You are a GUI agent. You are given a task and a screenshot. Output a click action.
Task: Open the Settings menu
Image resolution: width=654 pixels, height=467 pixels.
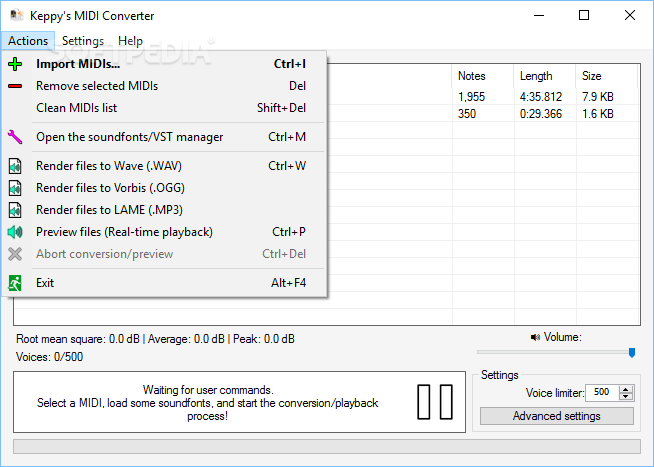pyautogui.click(x=83, y=41)
